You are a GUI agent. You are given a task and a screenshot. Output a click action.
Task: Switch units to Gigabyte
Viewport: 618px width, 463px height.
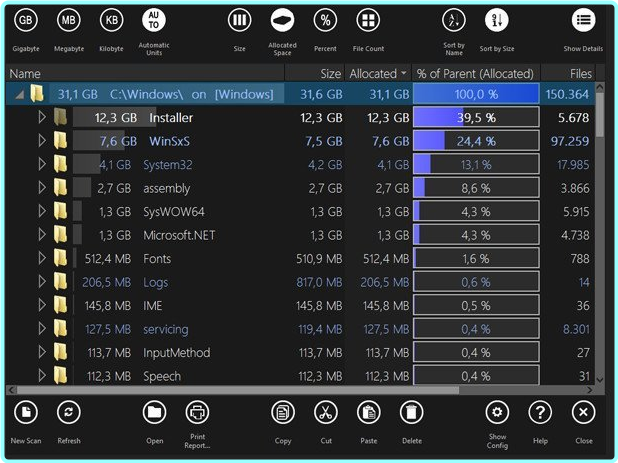[x=26, y=21]
